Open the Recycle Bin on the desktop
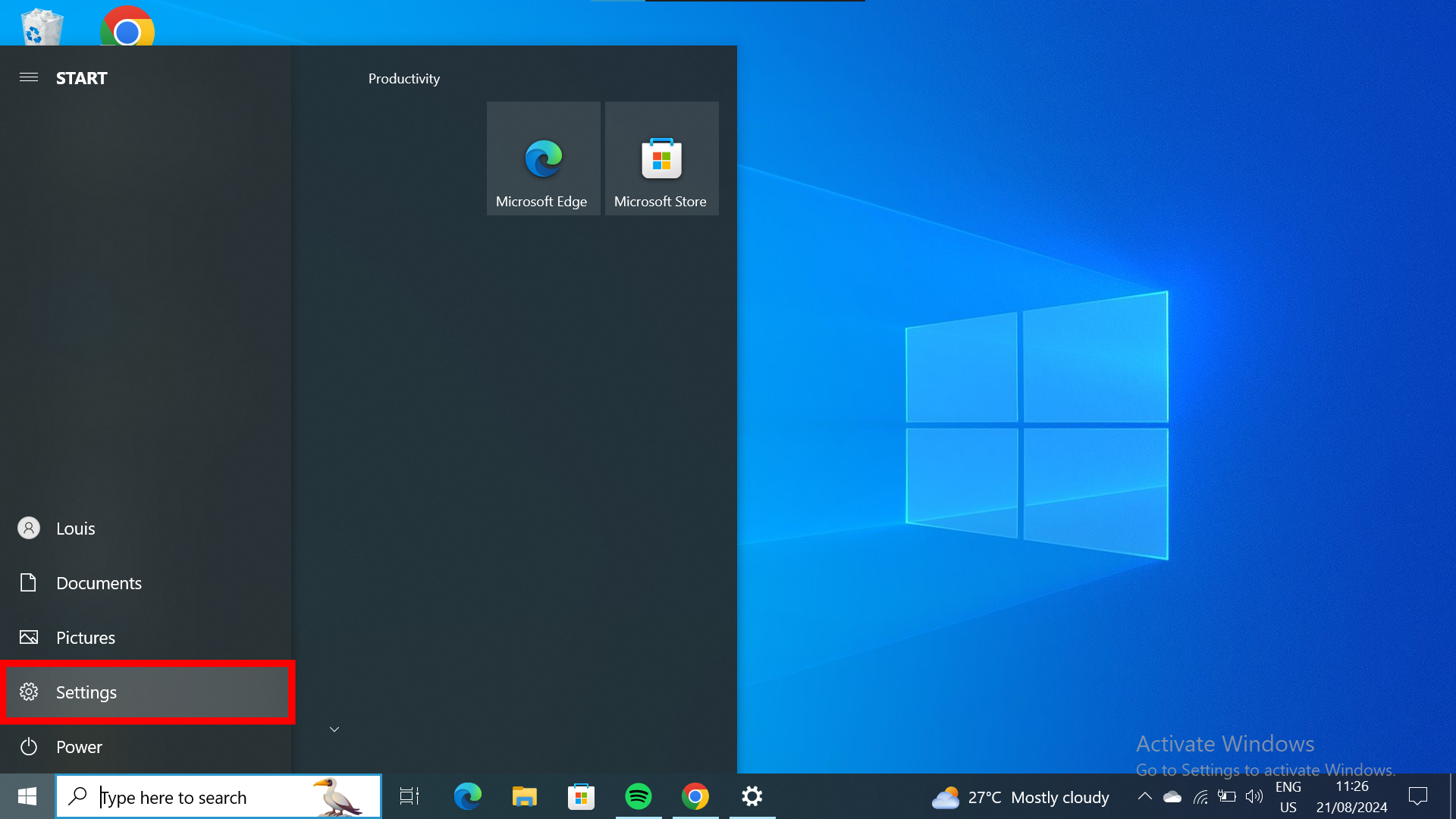This screenshot has width=1456, height=819. [x=42, y=27]
